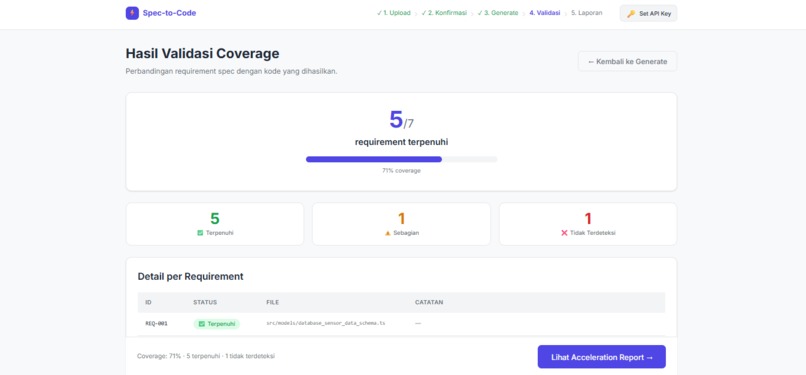Click the Perbandingan requirement spec subtitle
Viewport: 806px width, 375px height.
tap(231, 71)
